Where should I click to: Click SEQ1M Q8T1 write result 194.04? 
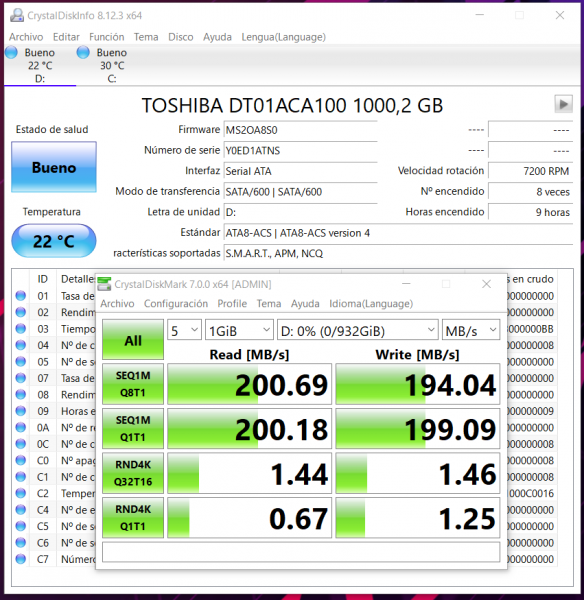tap(418, 384)
